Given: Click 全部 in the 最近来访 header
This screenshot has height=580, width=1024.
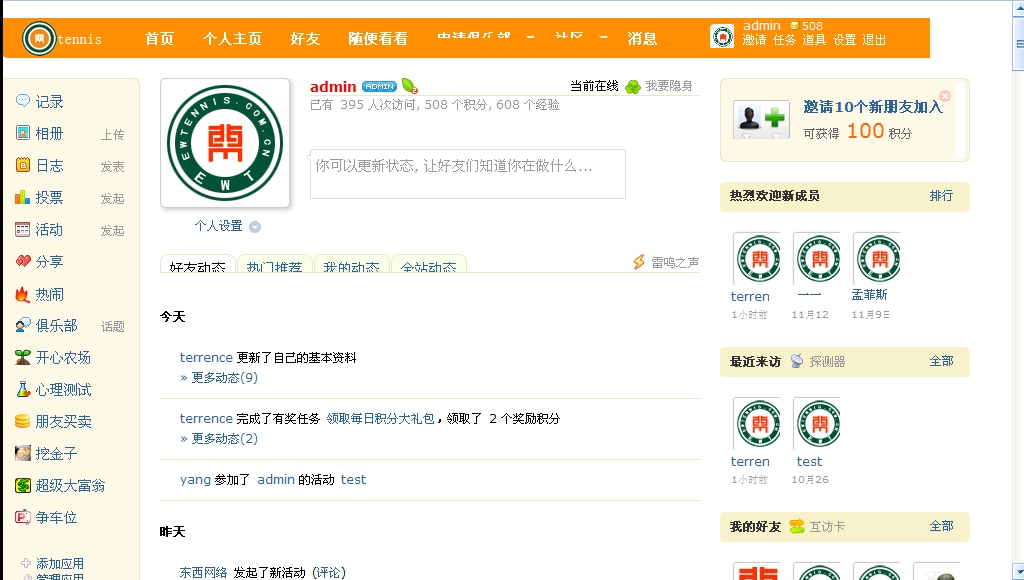Looking at the screenshot, I should tap(941, 361).
